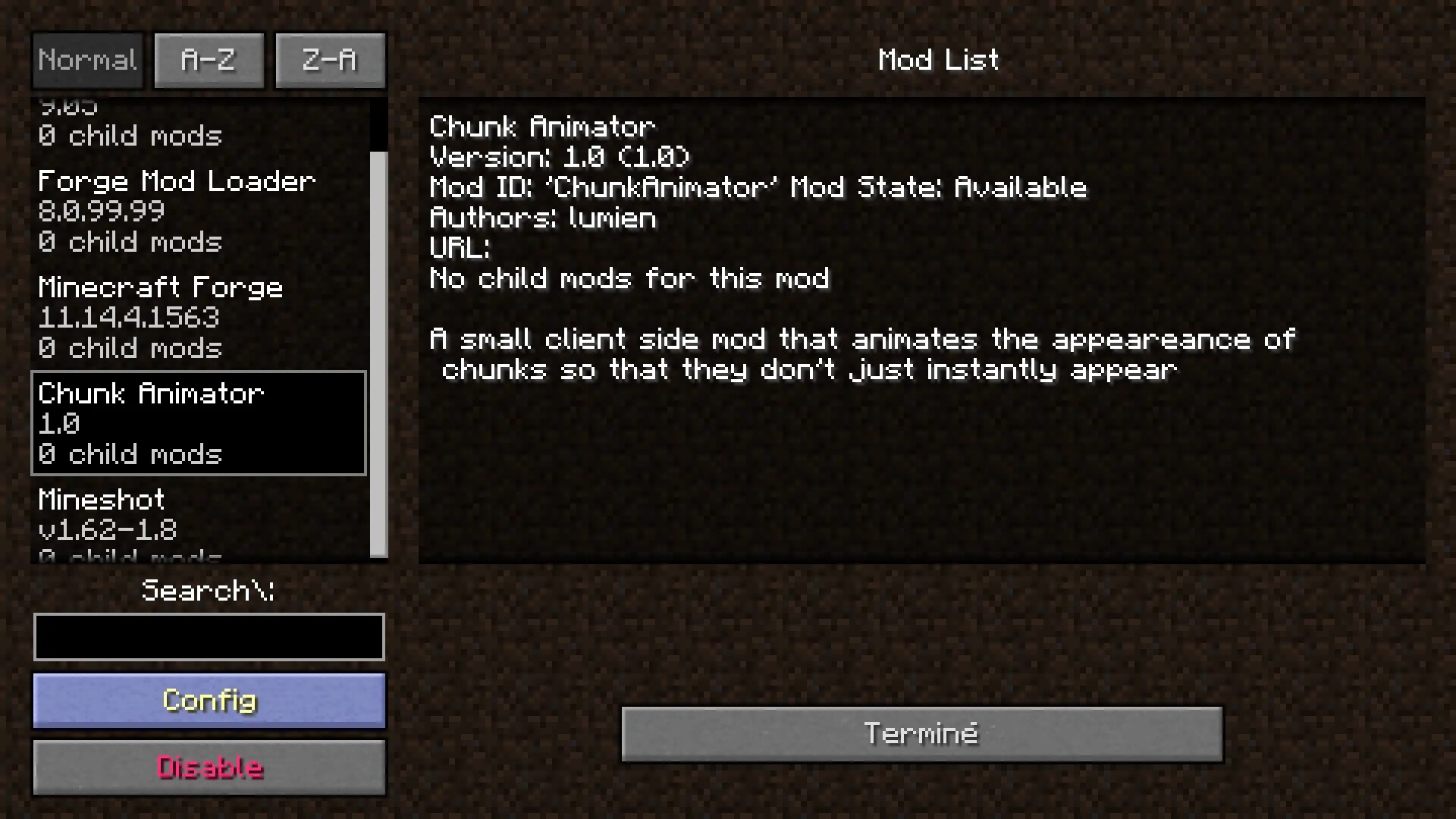Click Terminé to close mod list
The image size is (1456, 819).
pyautogui.click(x=921, y=733)
